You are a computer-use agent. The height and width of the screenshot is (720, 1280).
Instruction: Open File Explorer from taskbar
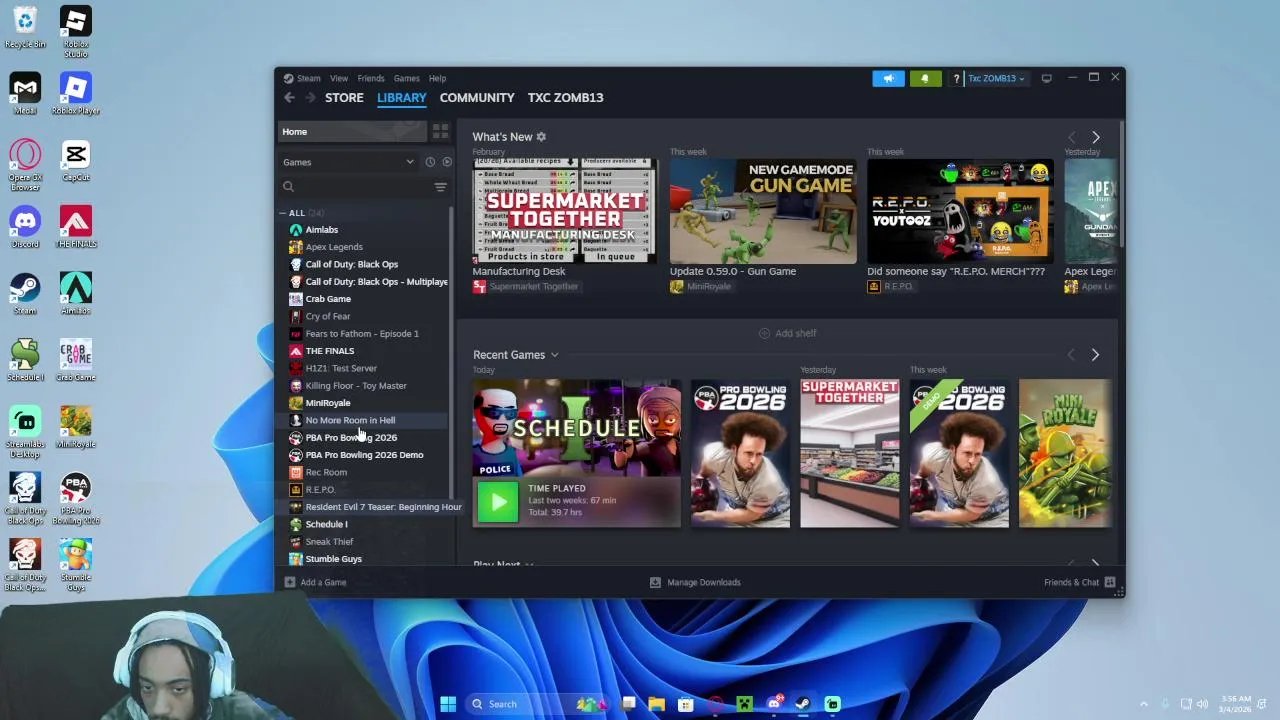657,704
